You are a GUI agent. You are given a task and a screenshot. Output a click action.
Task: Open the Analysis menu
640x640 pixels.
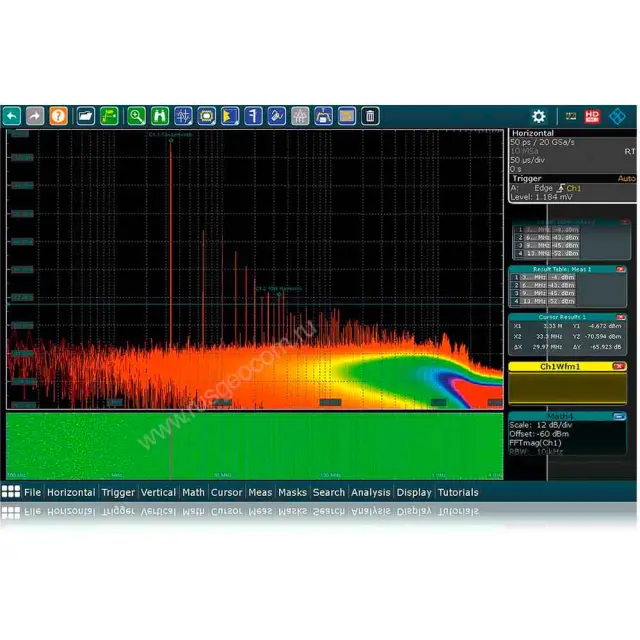coord(370,492)
